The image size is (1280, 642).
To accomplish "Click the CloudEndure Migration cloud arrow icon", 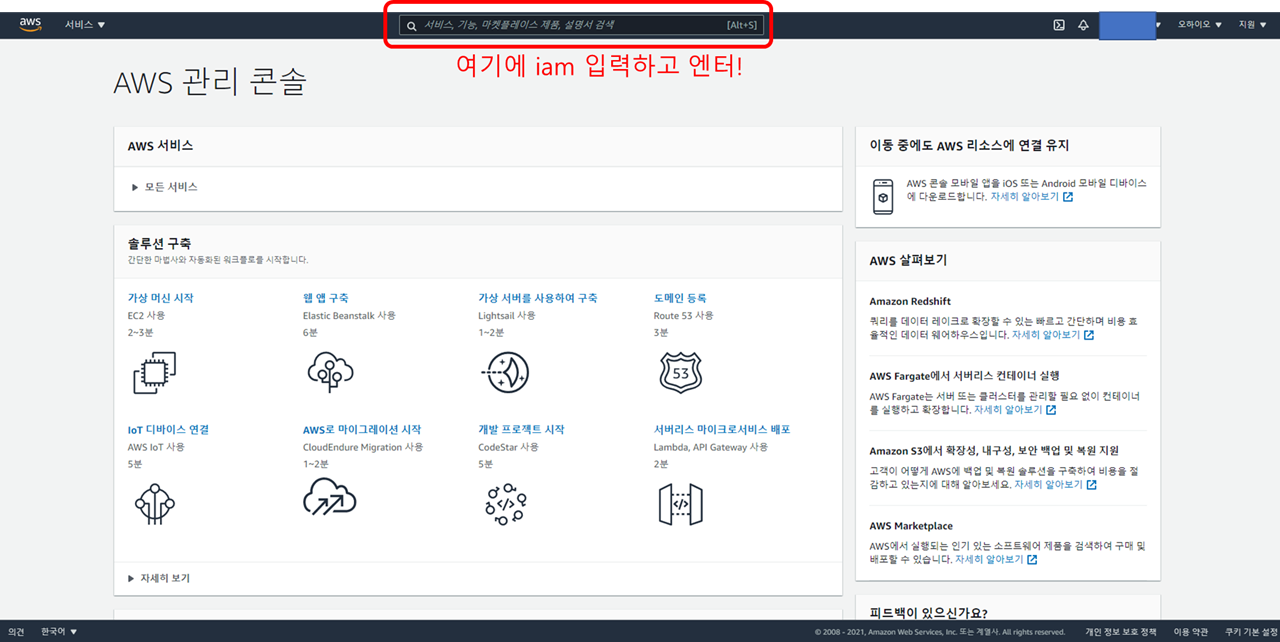I will [330, 496].
